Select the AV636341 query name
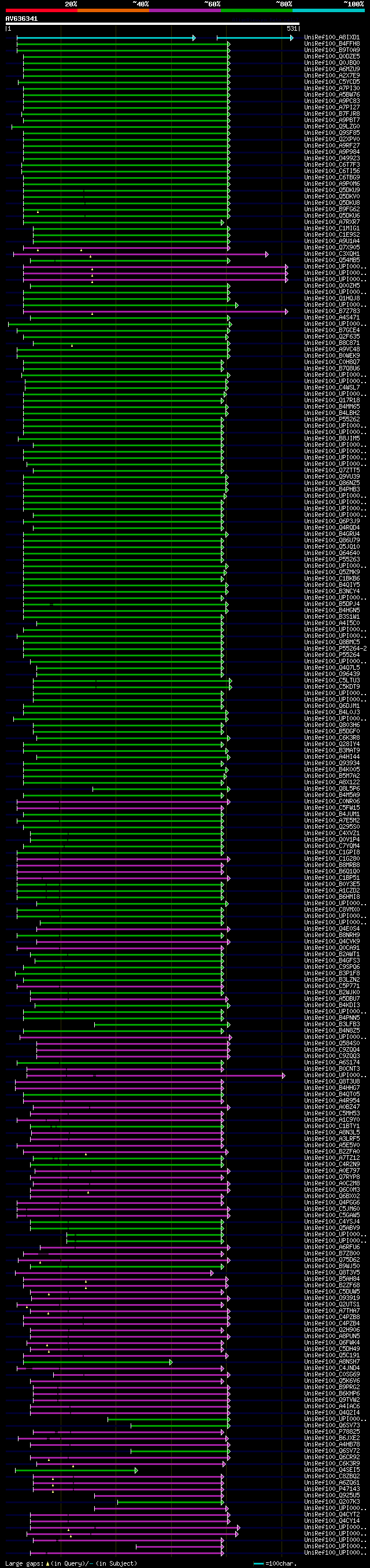This screenshot has height=1568, width=370. coord(21,19)
